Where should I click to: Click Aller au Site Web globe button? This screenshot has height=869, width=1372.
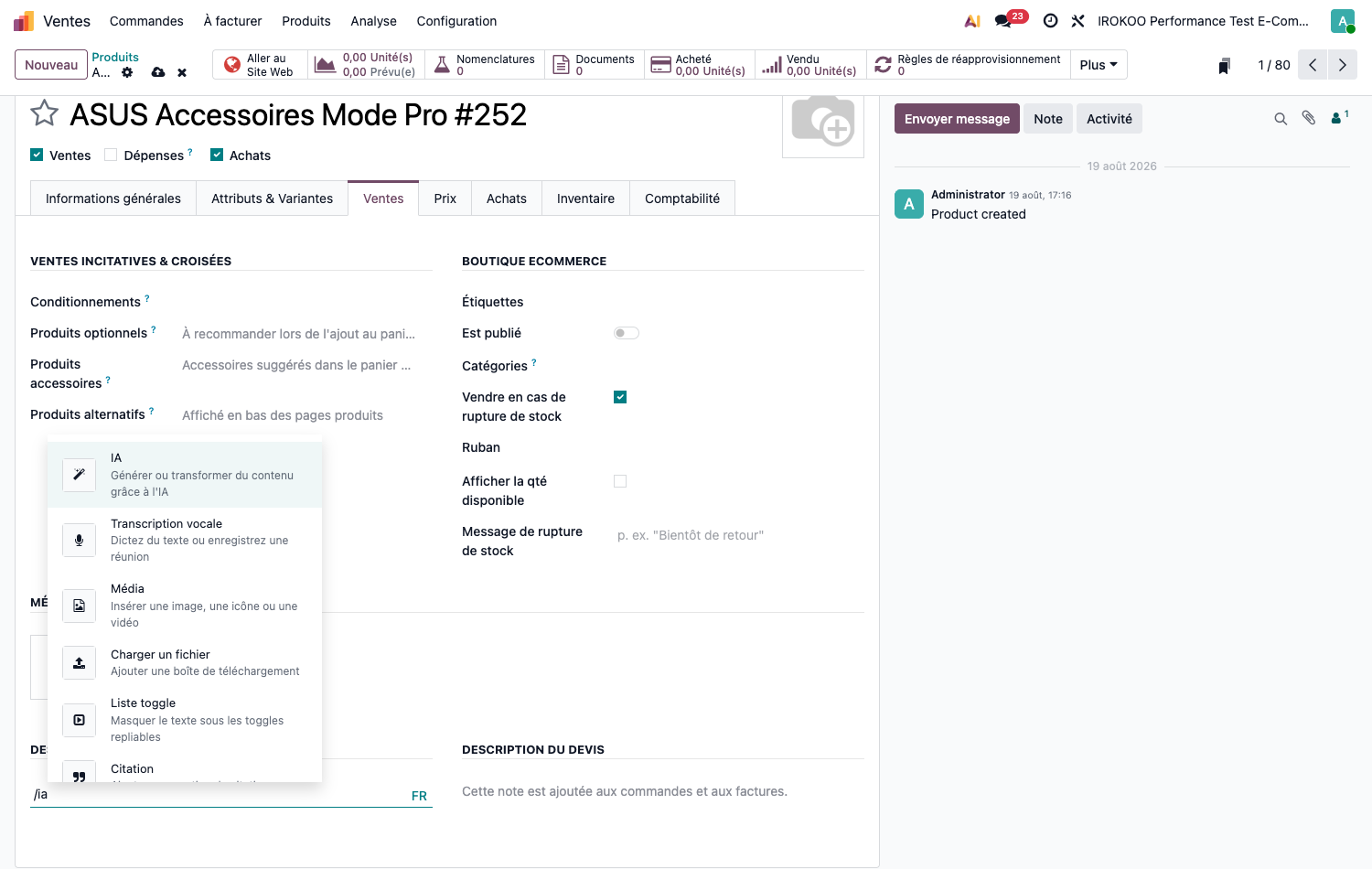click(x=261, y=65)
